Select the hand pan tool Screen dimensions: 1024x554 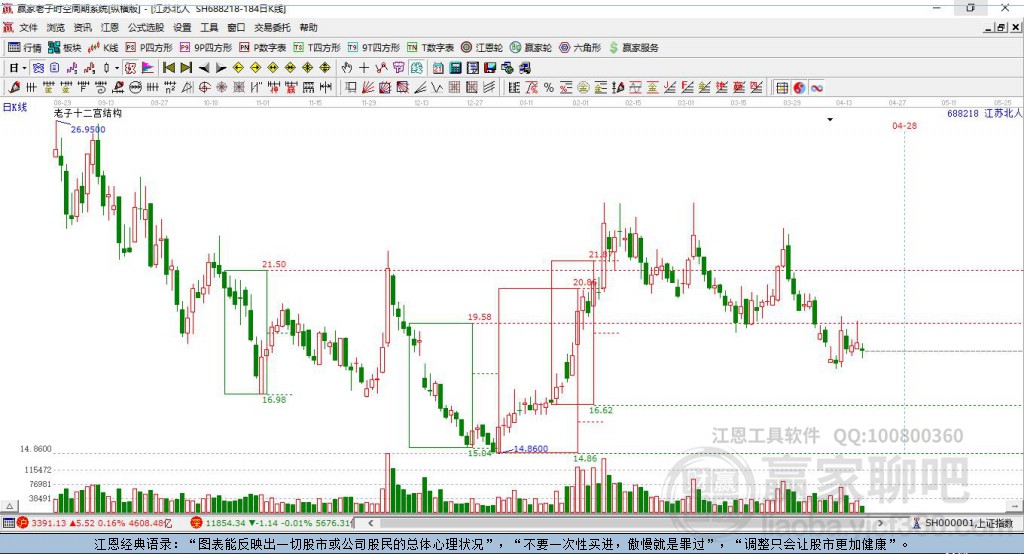(346, 68)
